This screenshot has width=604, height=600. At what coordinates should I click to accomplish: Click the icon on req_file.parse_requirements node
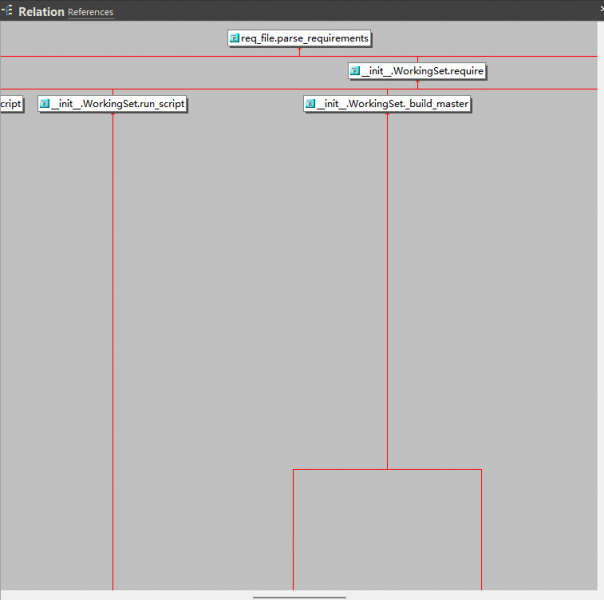(x=235, y=38)
